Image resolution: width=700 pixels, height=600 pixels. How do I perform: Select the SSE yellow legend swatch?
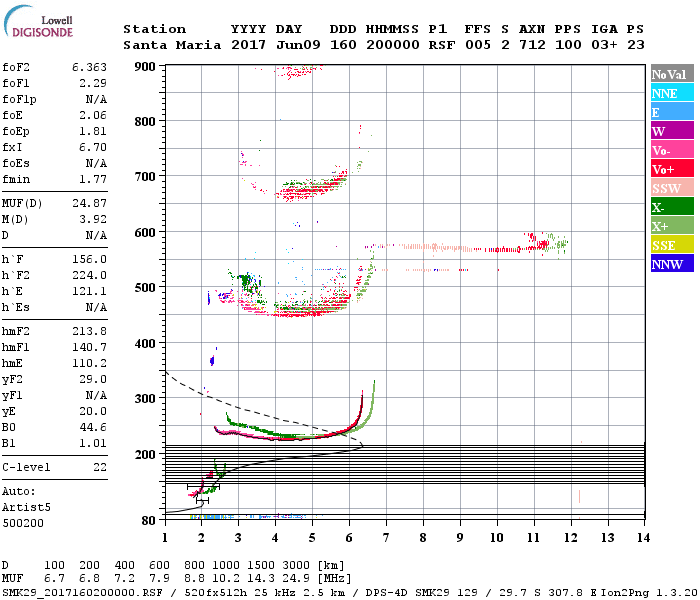672,245
